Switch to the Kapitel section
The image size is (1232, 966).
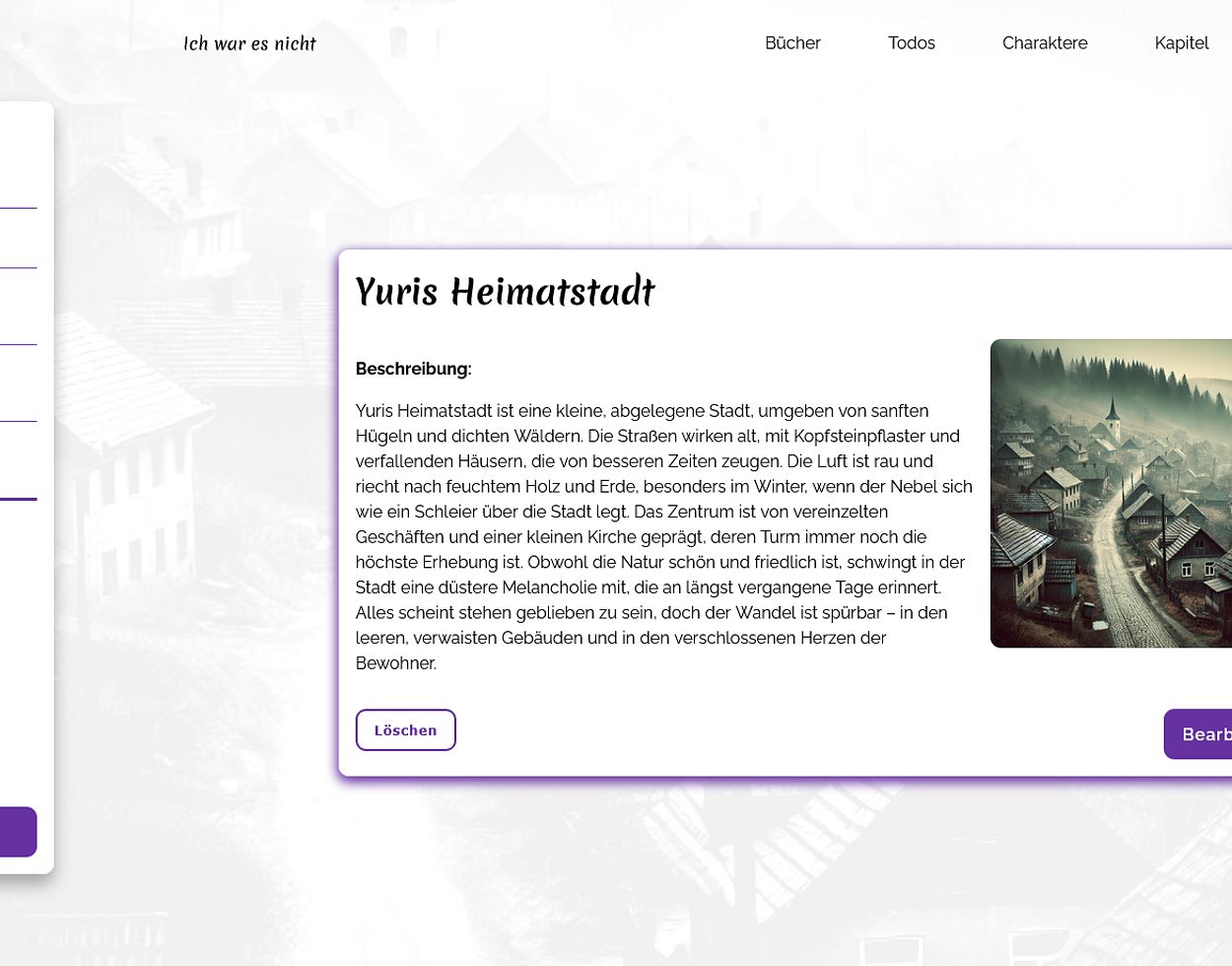[1181, 43]
